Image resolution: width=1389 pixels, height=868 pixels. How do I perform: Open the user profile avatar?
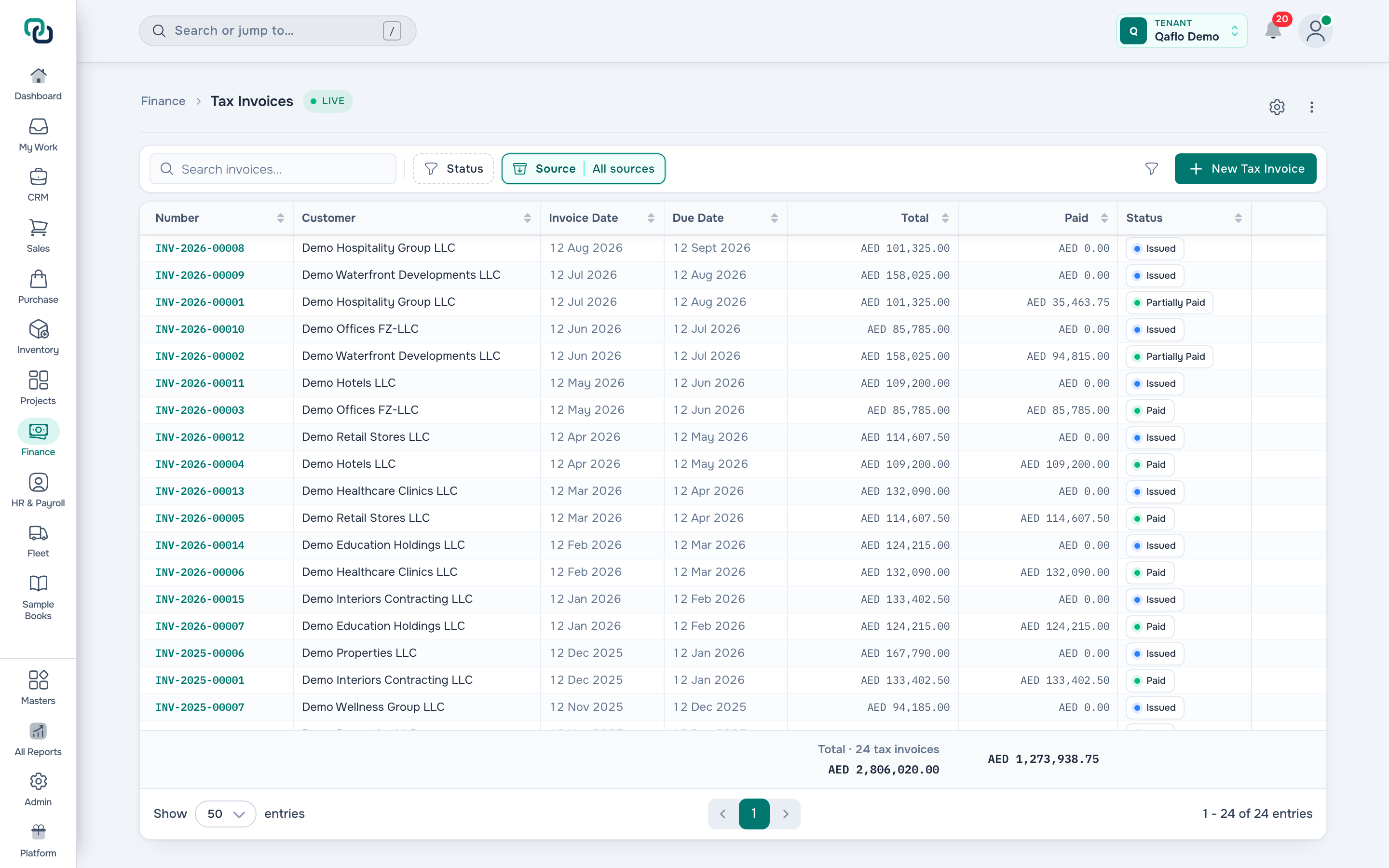pyautogui.click(x=1316, y=31)
